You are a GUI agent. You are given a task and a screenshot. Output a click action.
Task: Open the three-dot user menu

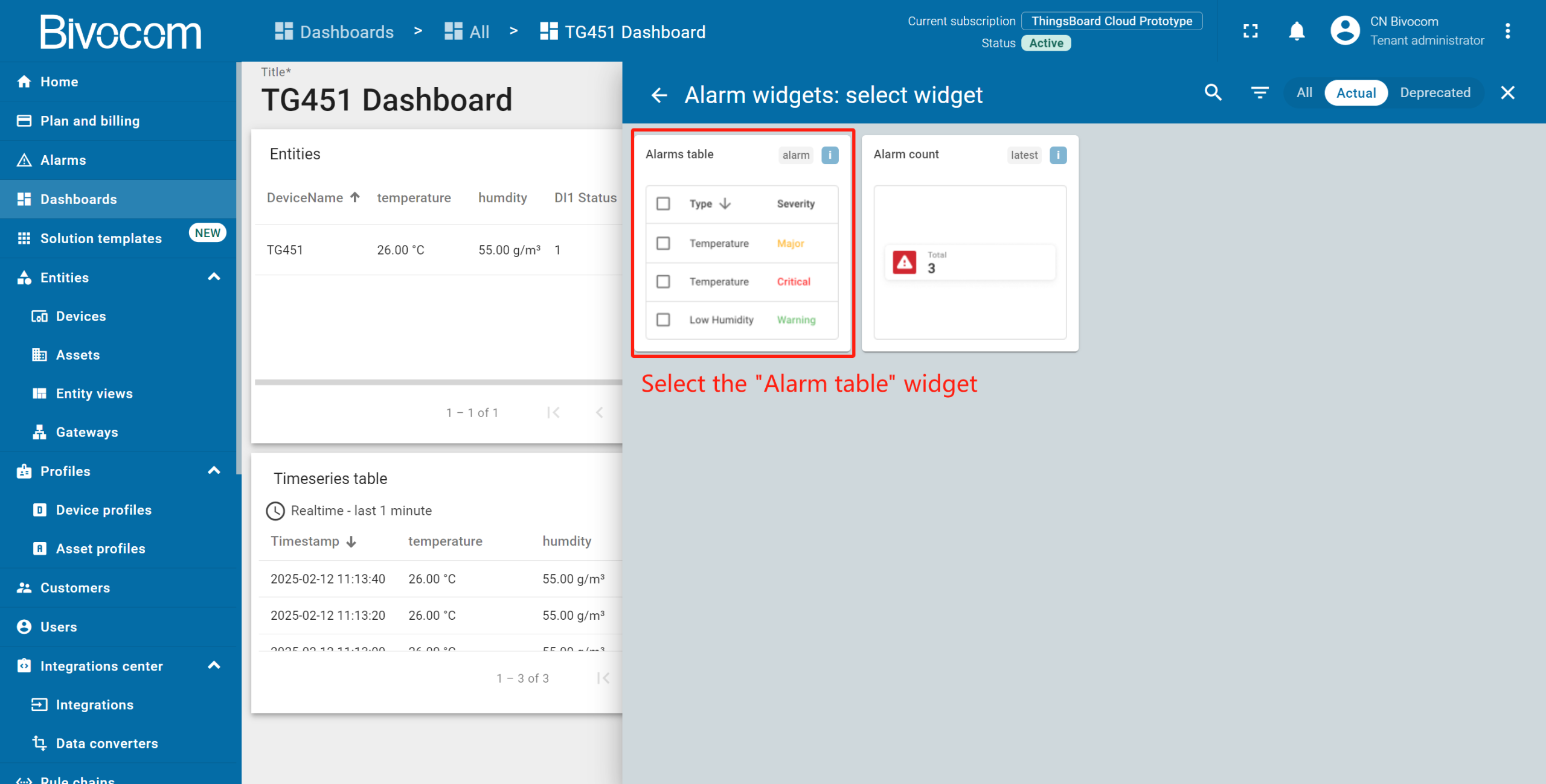tap(1508, 31)
